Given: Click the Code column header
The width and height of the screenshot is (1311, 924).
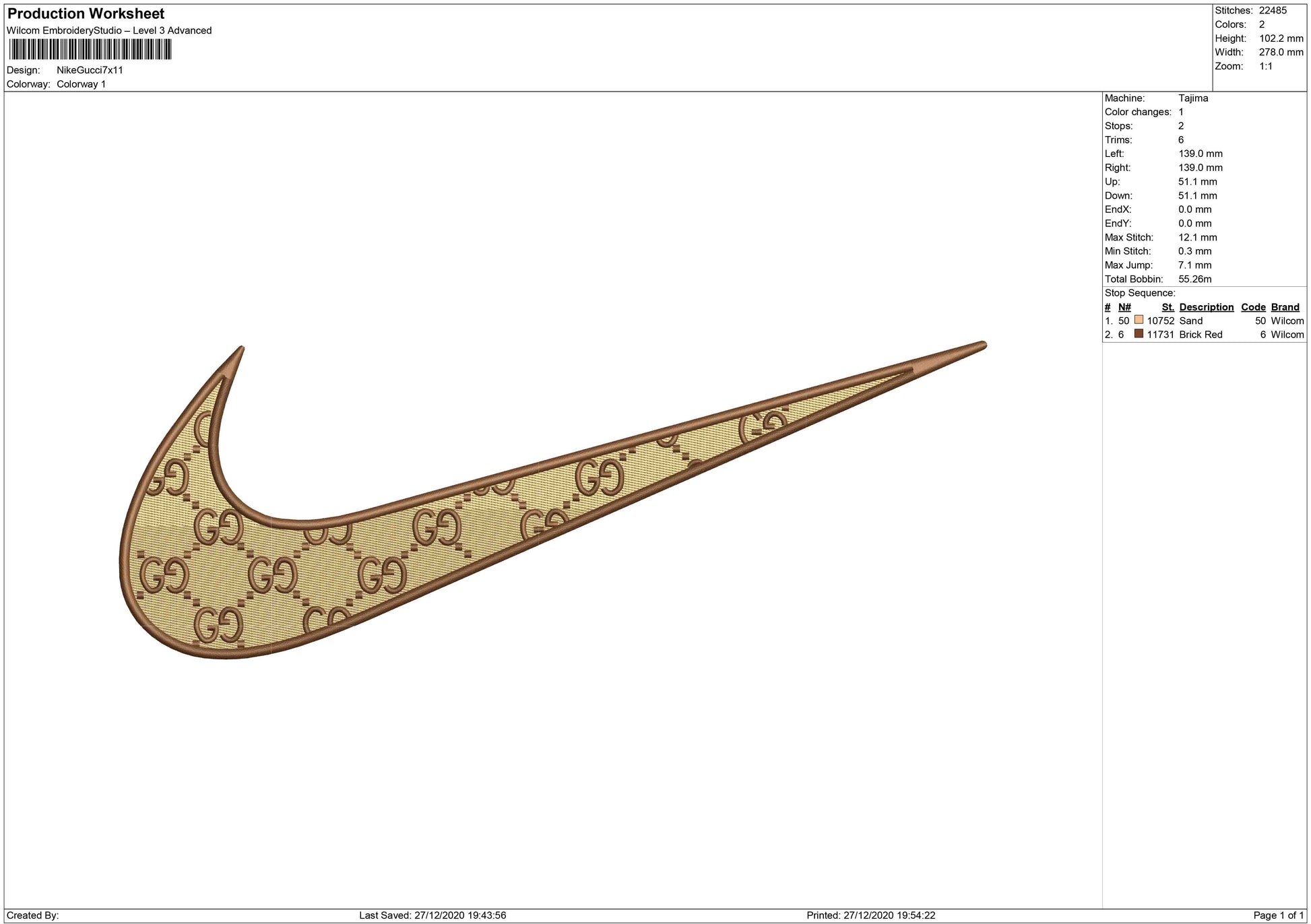Looking at the screenshot, I should 1253,307.
